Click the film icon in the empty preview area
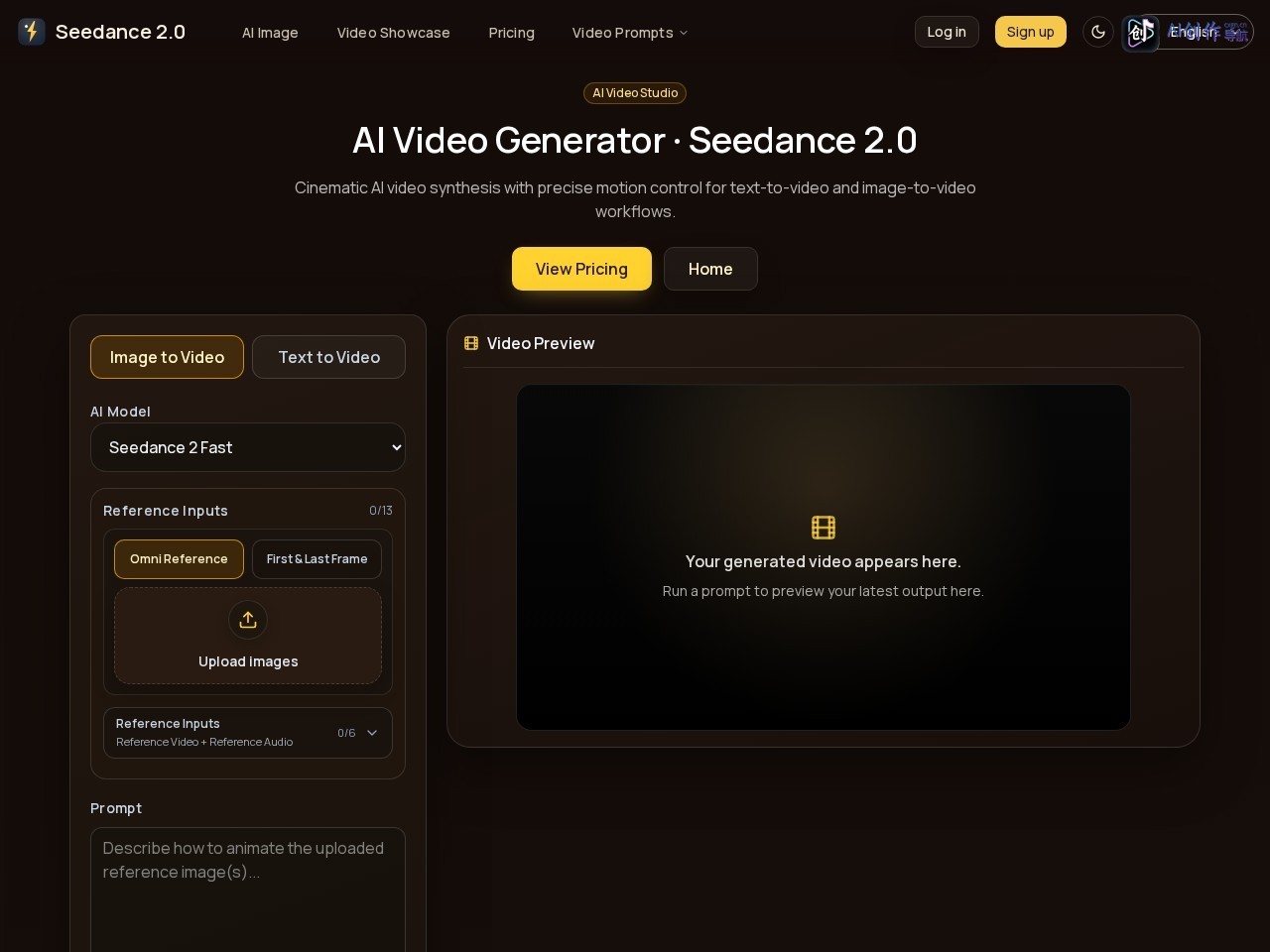Image resolution: width=1270 pixels, height=952 pixels. [824, 528]
